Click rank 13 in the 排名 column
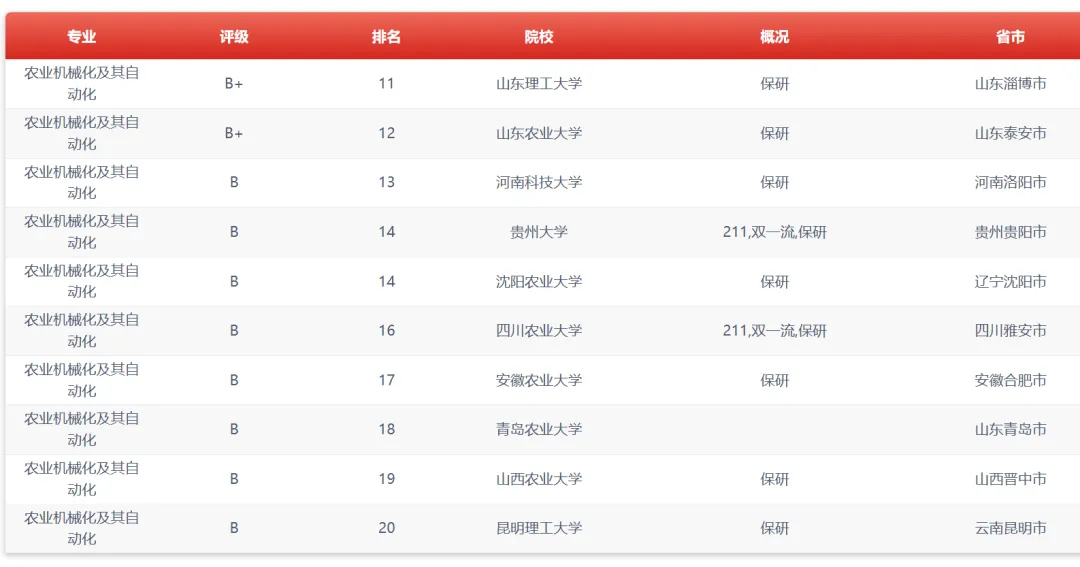 coord(386,182)
